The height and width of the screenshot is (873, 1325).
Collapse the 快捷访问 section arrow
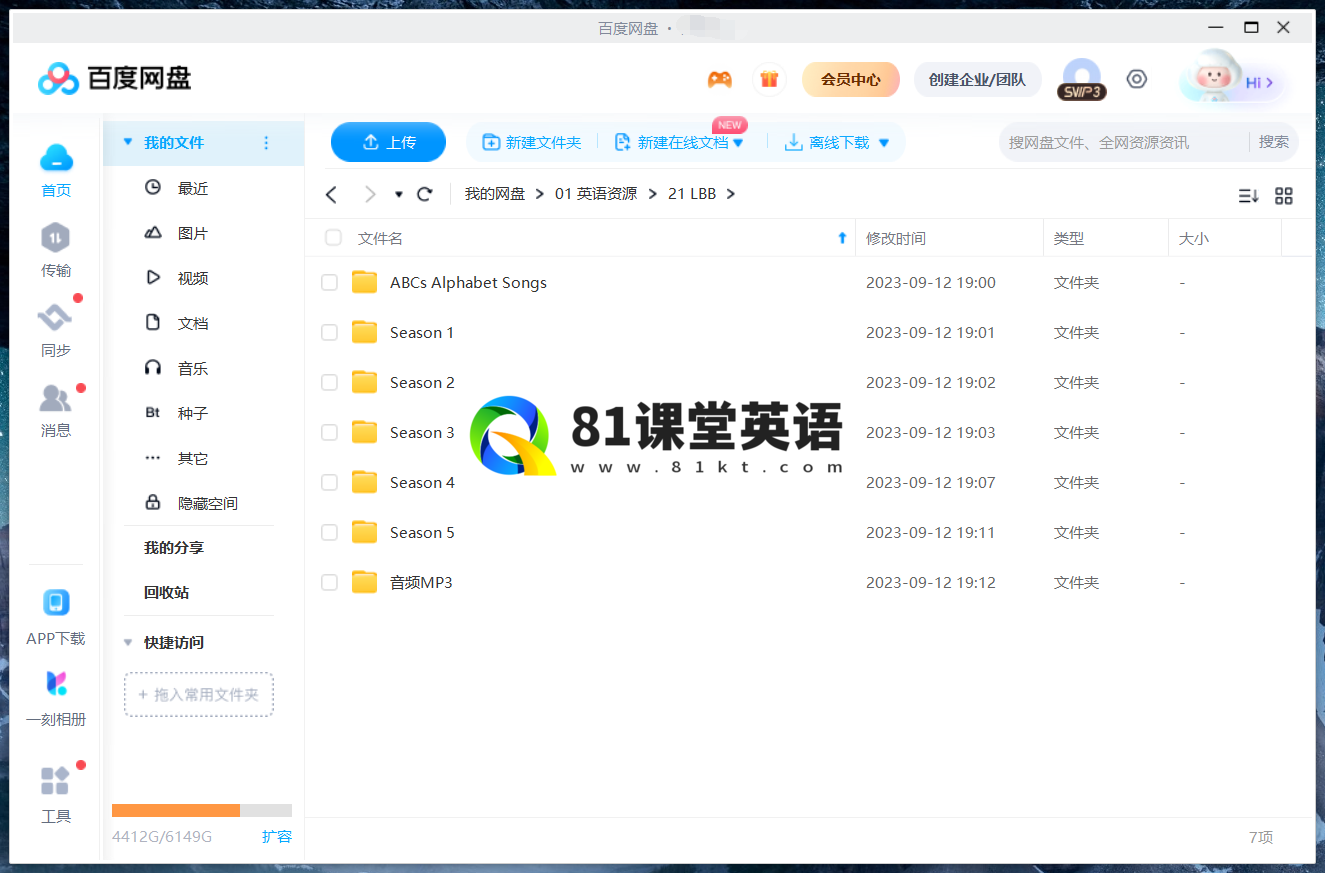click(127, 642)
